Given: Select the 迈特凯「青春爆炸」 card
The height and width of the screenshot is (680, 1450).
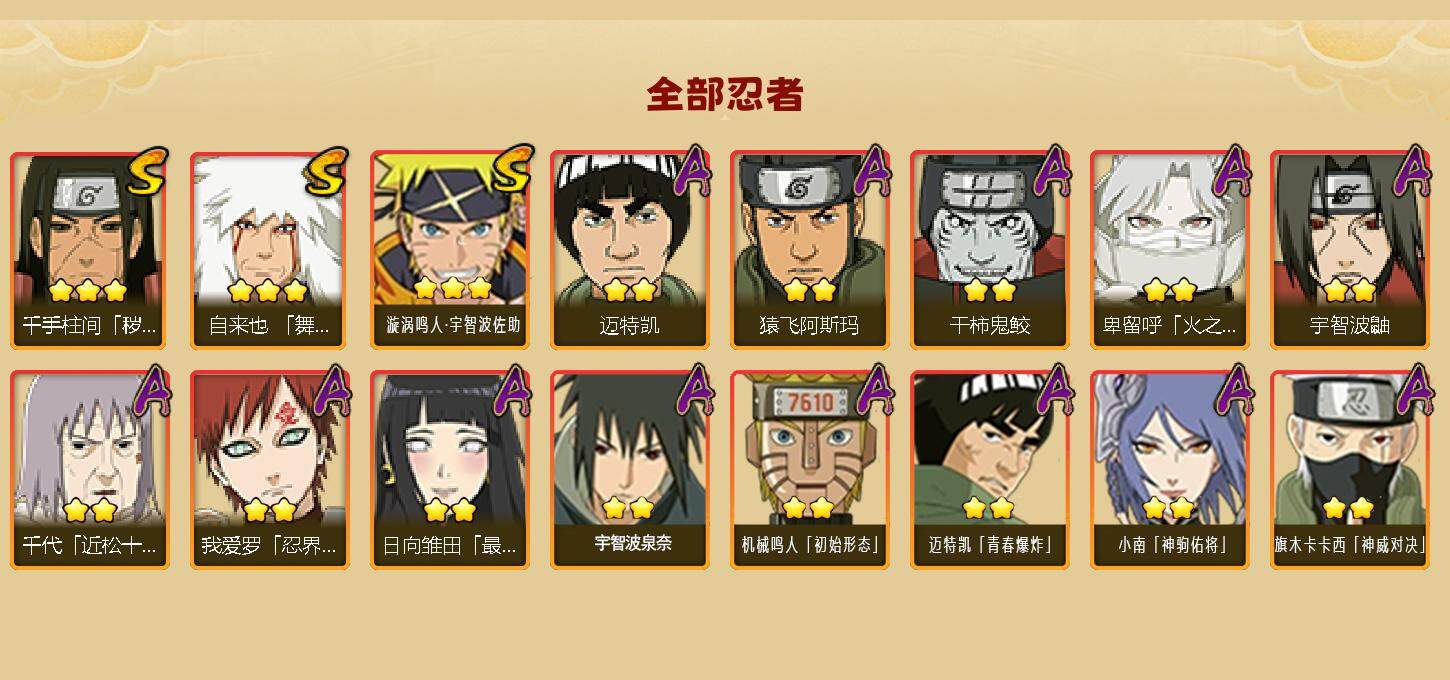Looking at the screenshot, I should [990, 470].
